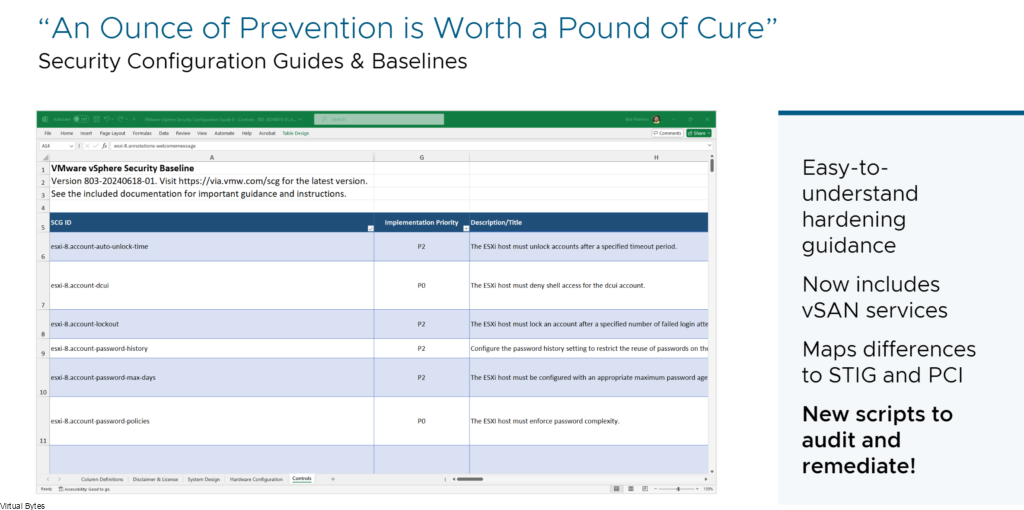Open the Table Design ribbon tab
Viewport: 1024px width, 510px height.
296,133
